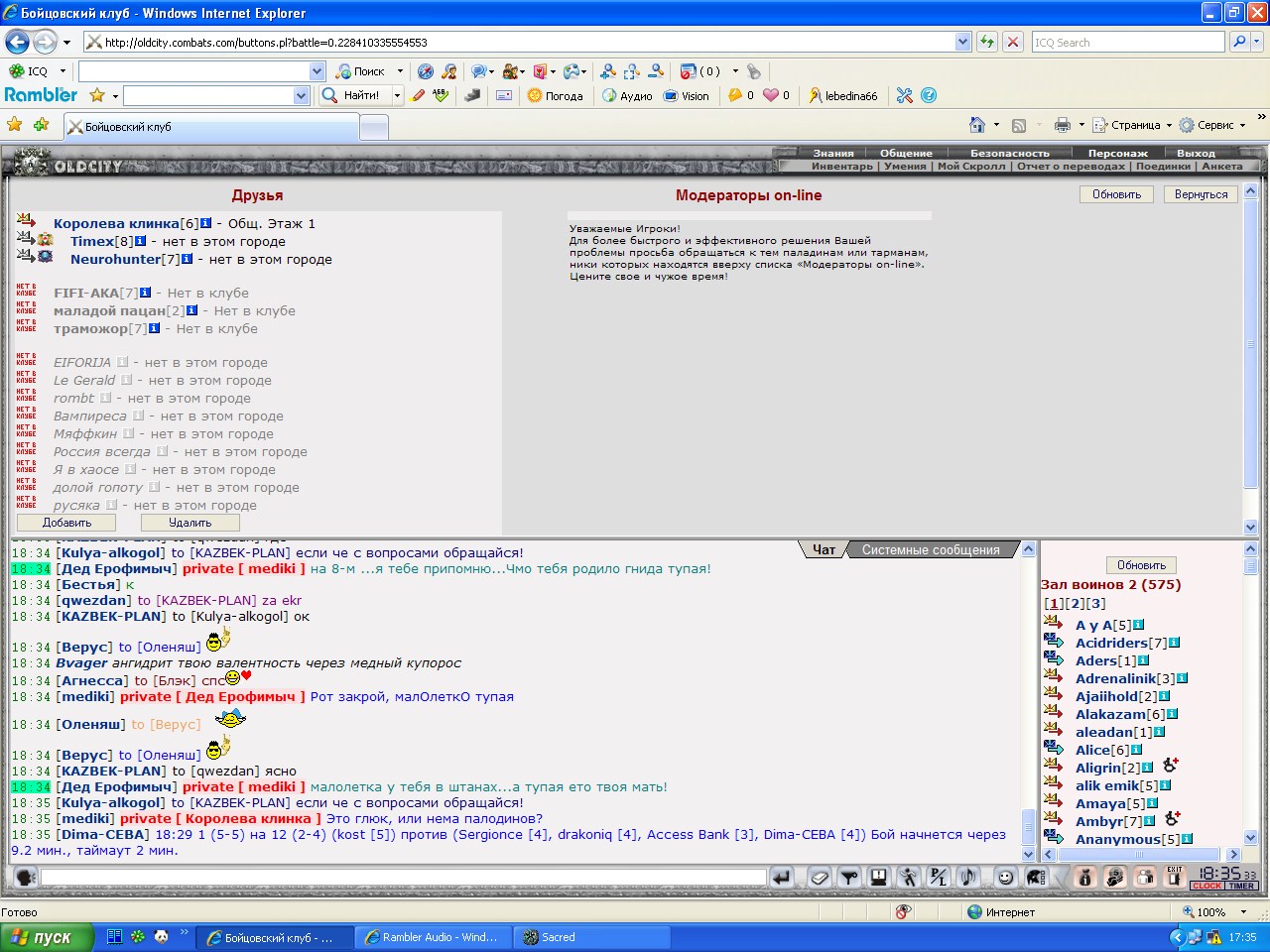The width and height of the screenshot is (1270, 952).
Task: Click the Rambler mail envelope icon
Action: click(504, 95)
